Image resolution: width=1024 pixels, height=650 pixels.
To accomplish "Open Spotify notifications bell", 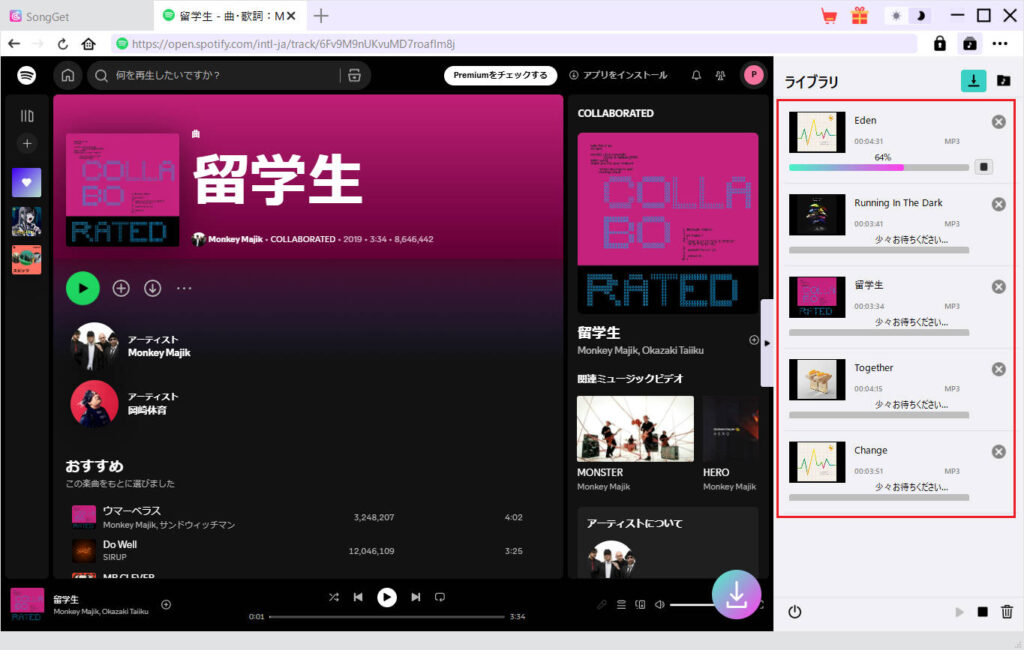I will pyautogui.click(x=696, y=75).
